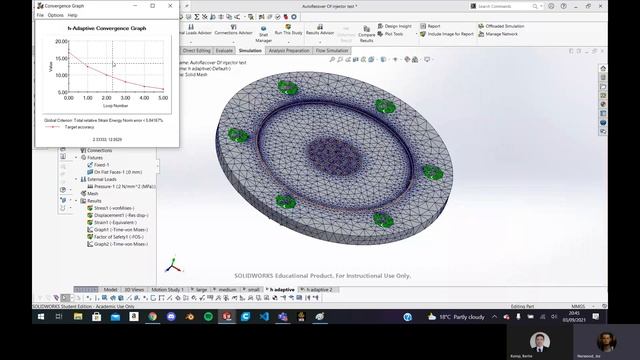640x360 pixels.
Task: Click the weather widget 18°C Partly cloudy
Action: pyautogui.click(x=456, y=317)
